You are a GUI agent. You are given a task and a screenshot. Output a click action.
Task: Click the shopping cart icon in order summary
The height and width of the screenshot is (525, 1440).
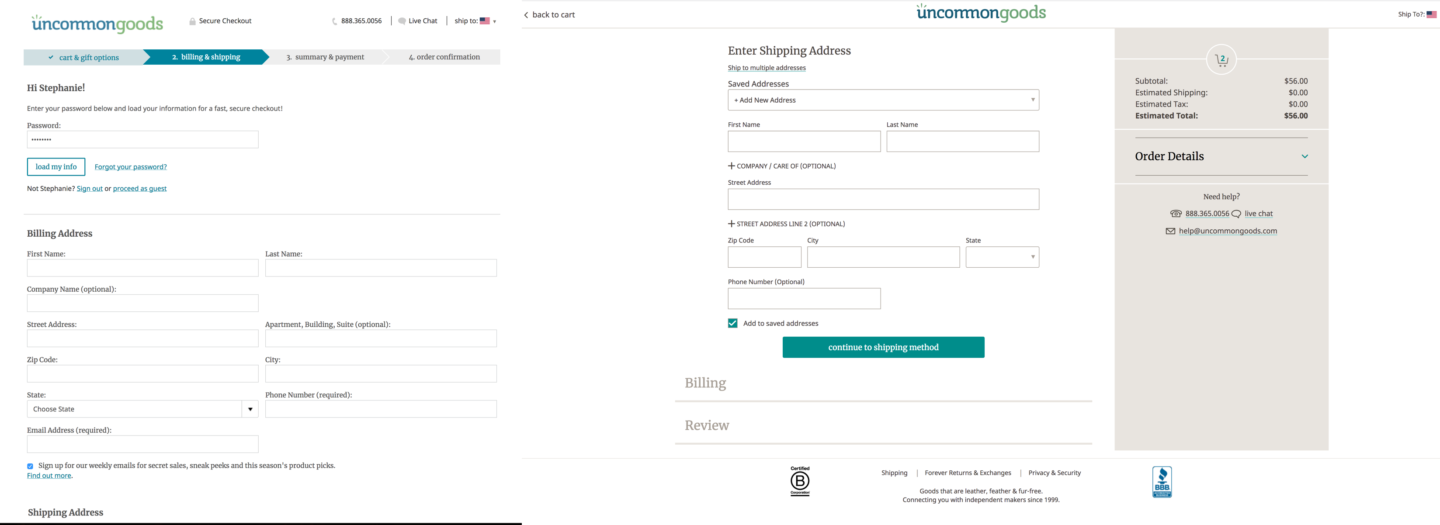tap(1221, 60)
